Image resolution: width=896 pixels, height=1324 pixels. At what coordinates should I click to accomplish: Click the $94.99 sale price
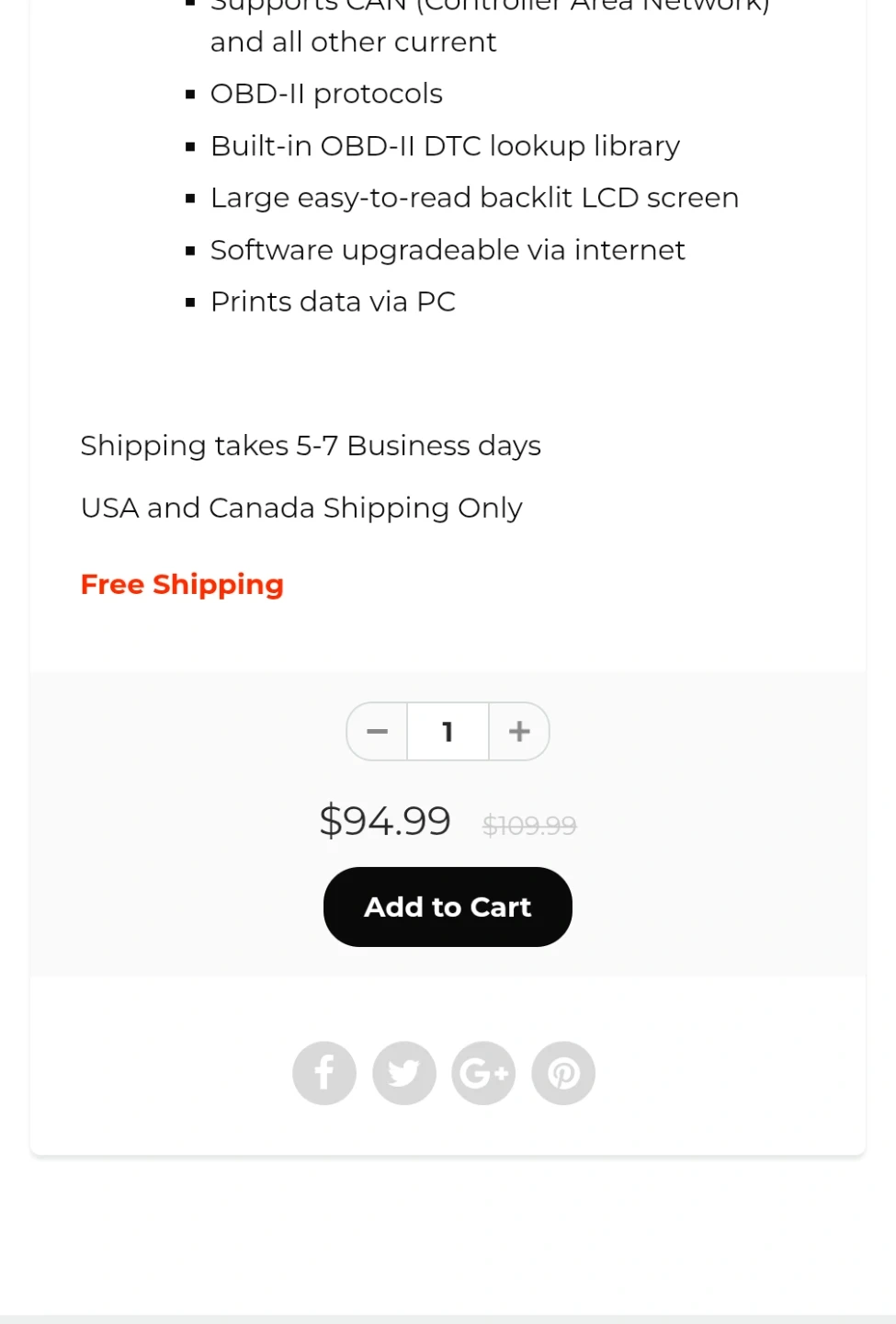385,820
